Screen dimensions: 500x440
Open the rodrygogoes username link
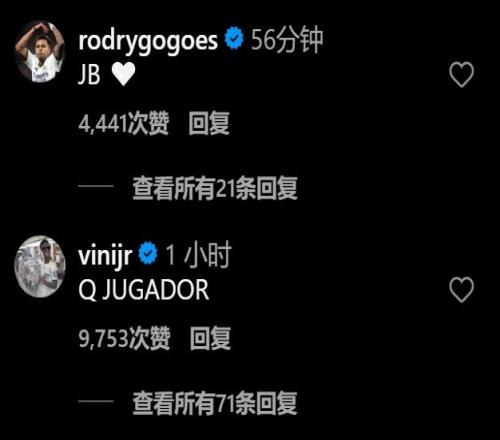148,41
